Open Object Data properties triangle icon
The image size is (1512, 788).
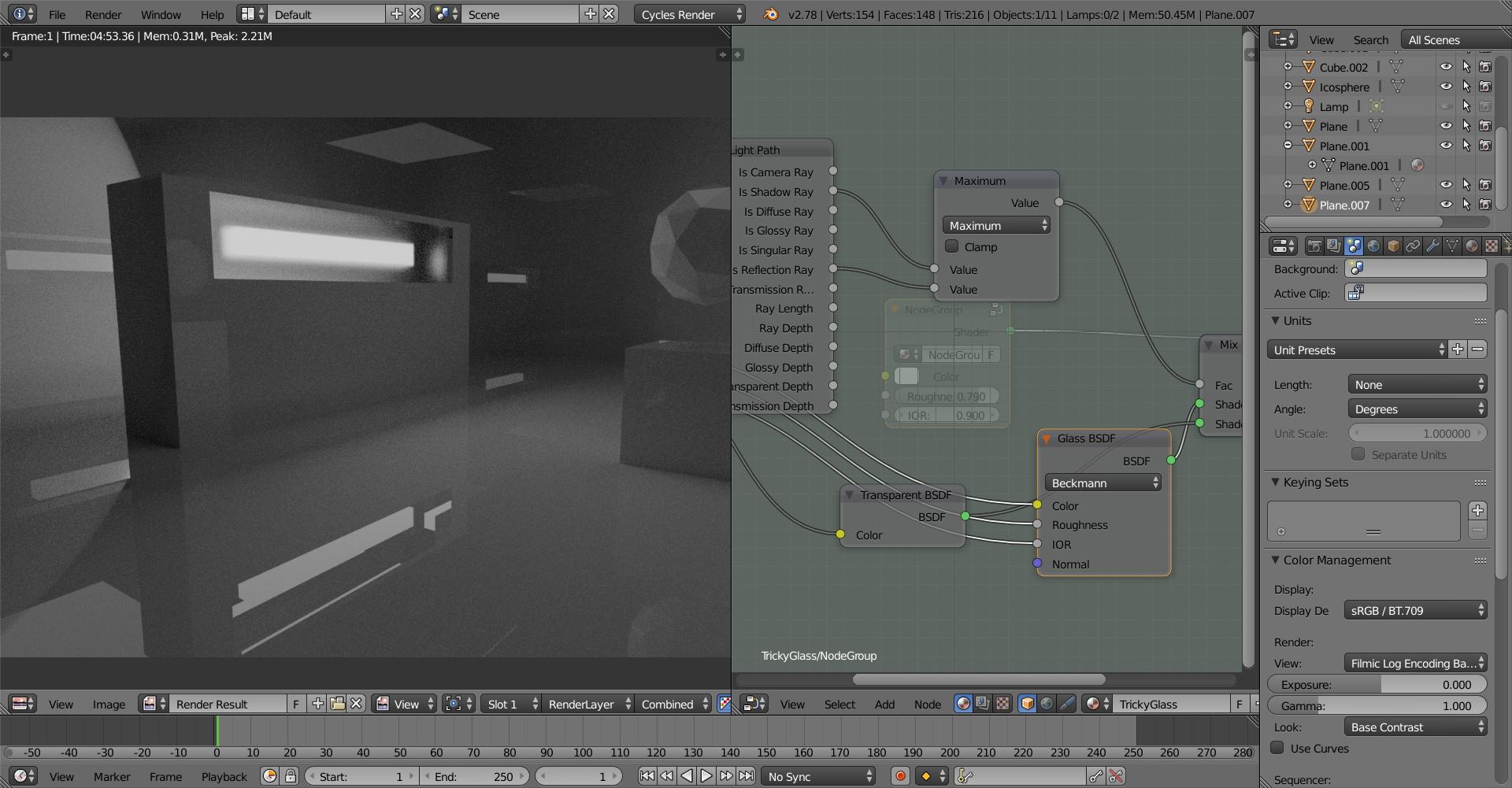(x=1453, y=246)
